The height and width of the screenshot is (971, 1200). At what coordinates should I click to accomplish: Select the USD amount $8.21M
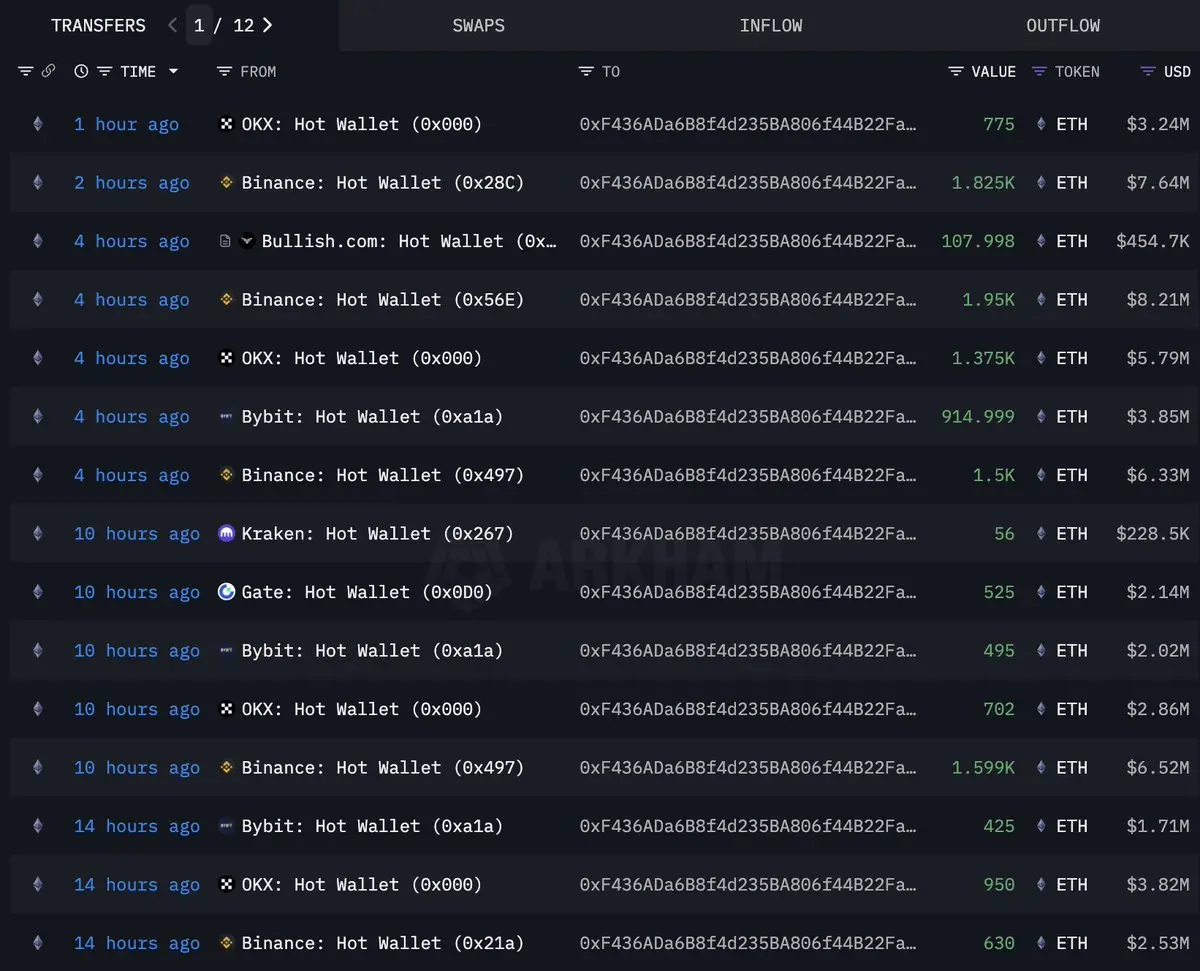tap(1158, 299)
